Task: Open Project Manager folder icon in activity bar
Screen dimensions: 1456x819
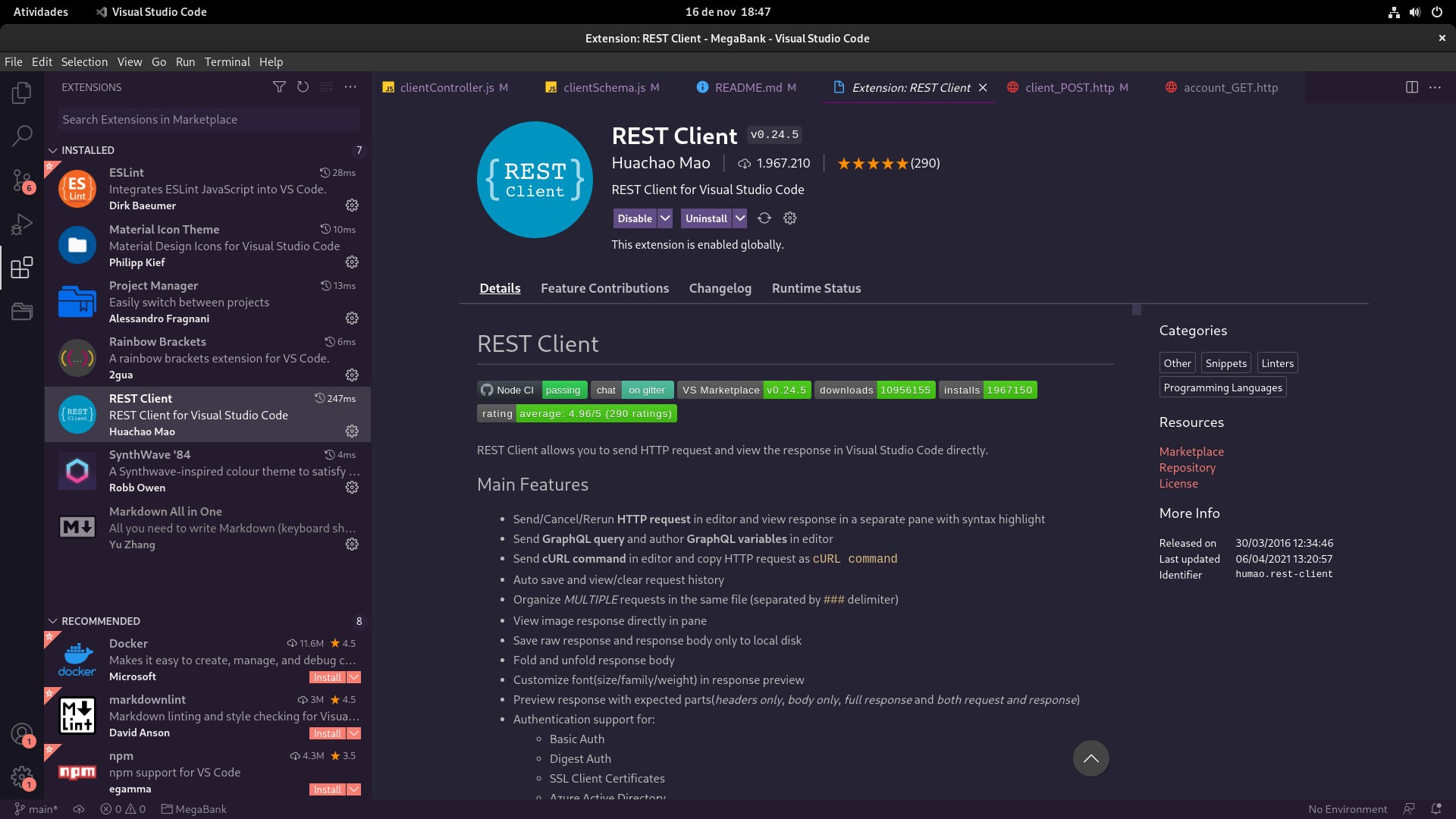Action: pos(22,311)
